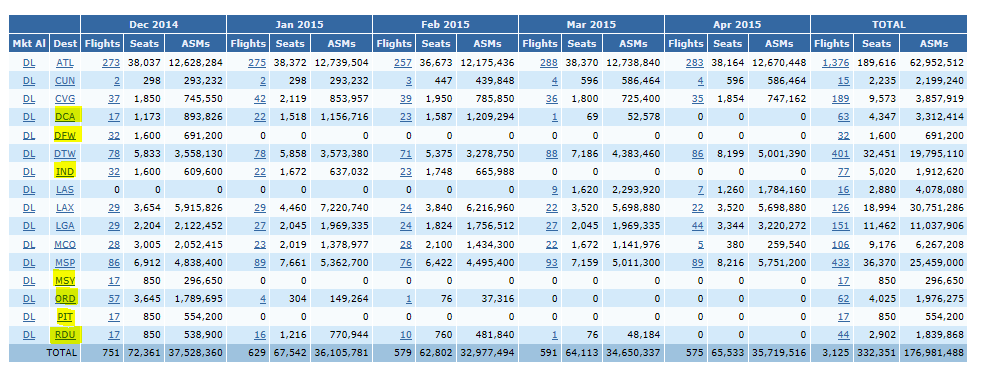
Task: Open LAS's Mar 2015 flights count 9
Action: [554, 189]
